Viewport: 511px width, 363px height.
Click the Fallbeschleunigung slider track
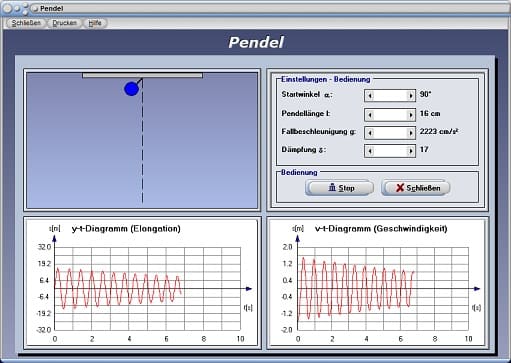tap(390, 133)
